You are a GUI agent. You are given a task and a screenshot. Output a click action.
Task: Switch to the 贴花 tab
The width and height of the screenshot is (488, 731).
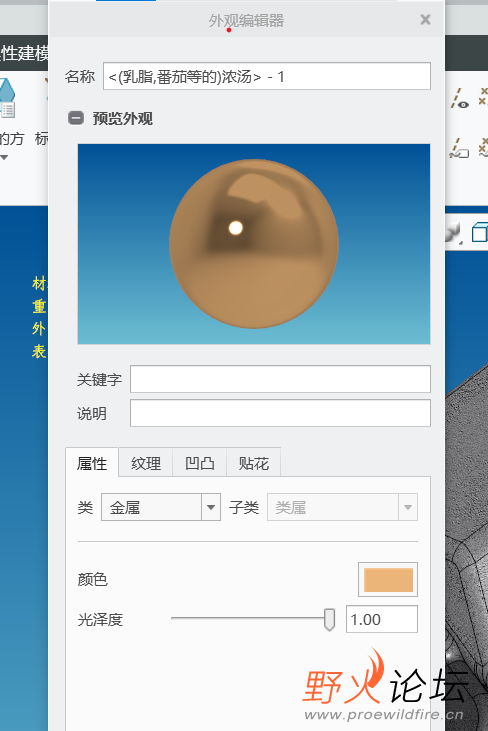[254, 463]
